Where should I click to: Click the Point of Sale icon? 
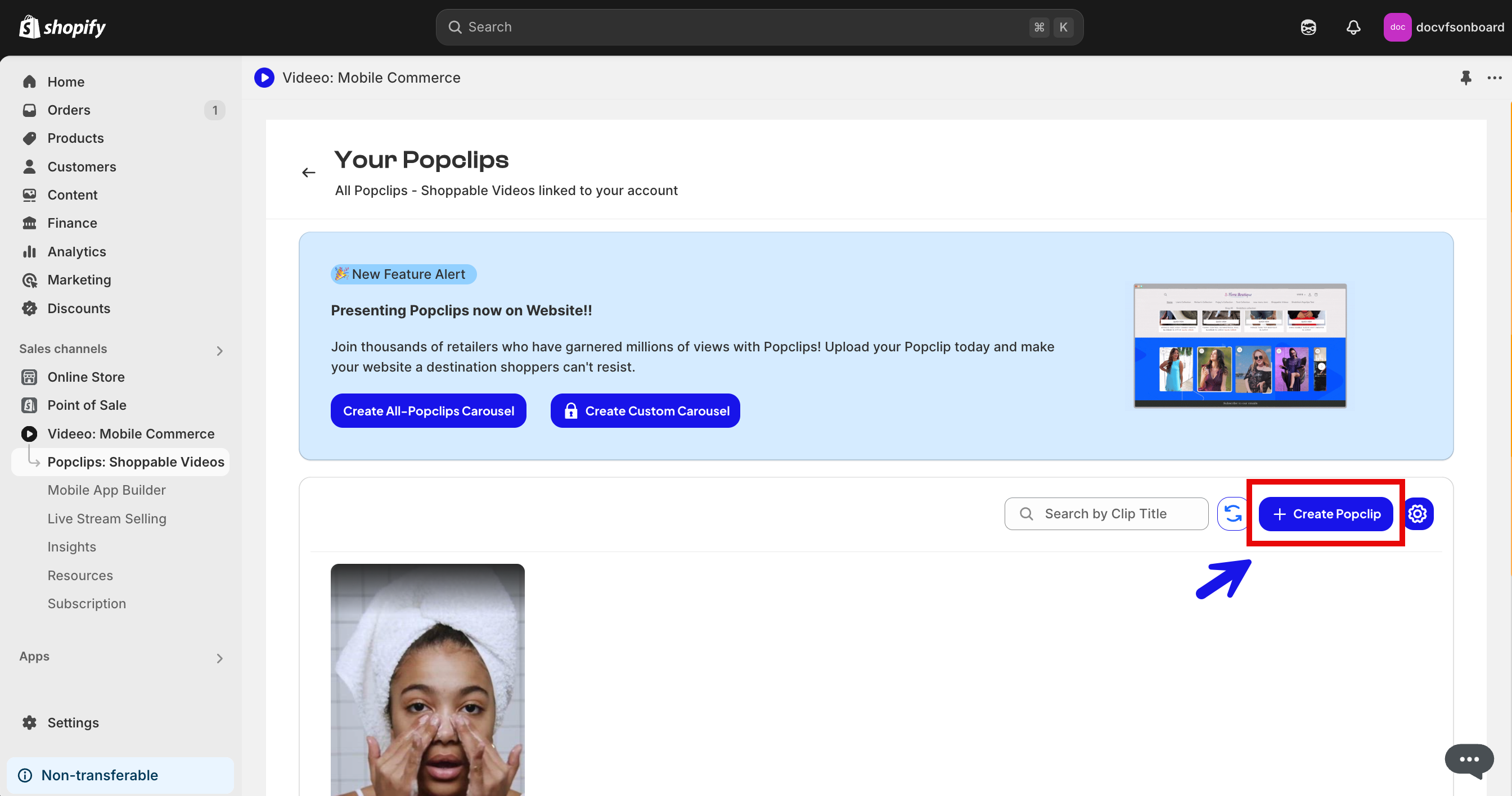click(x=29, y=405)
